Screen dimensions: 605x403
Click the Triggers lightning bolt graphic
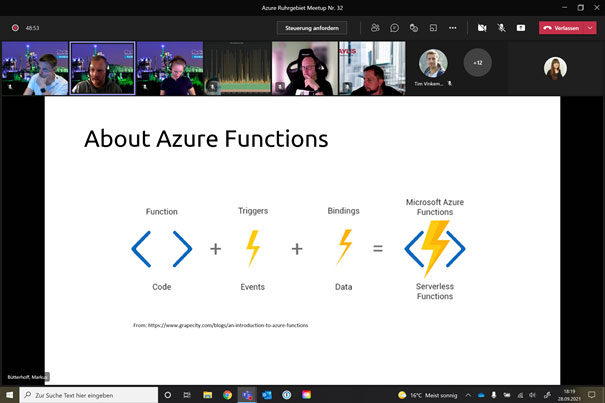pyautogui.click(x=253, y=248)
